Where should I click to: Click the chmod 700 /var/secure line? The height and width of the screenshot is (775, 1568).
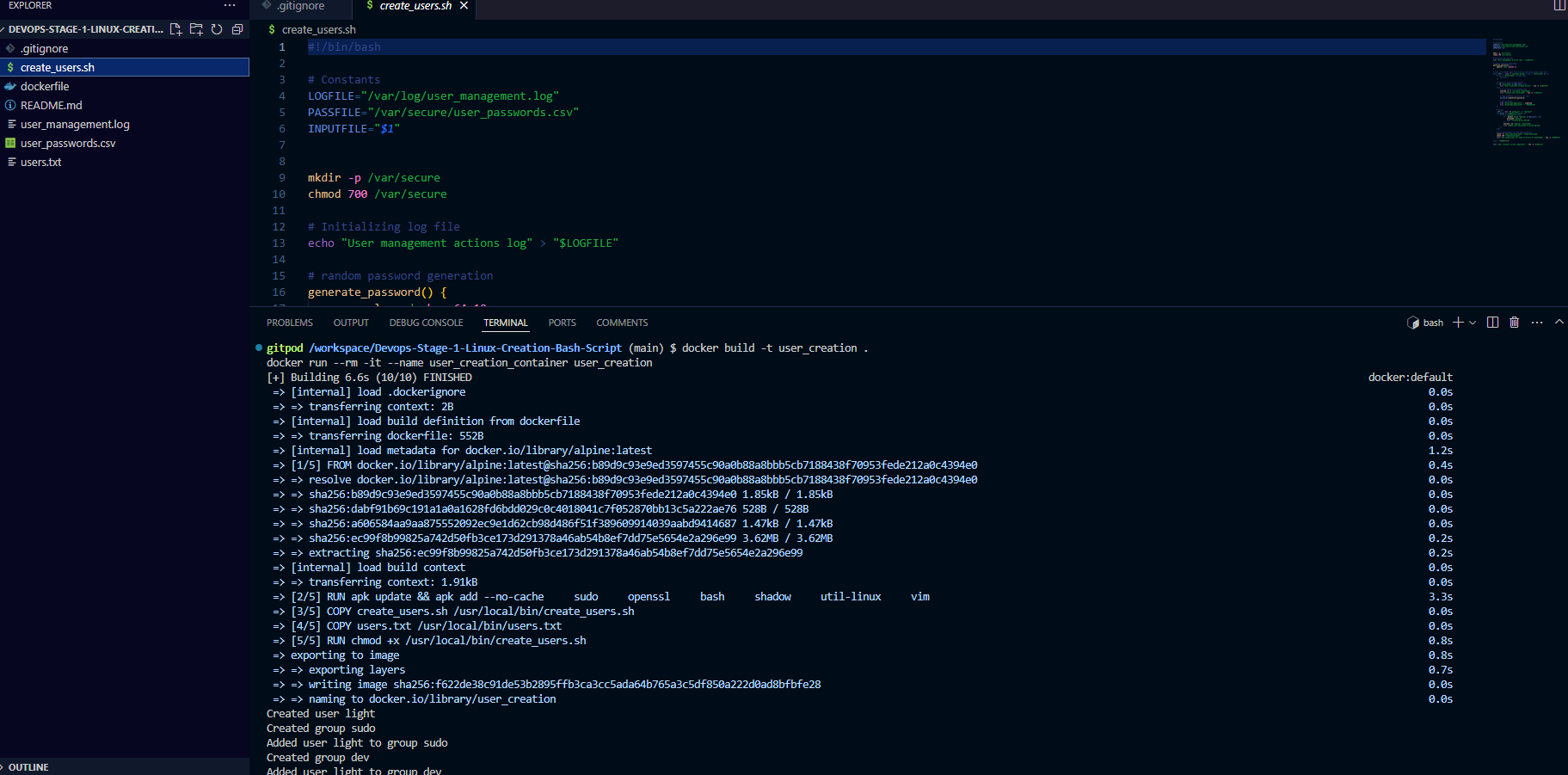click(378, 194)
